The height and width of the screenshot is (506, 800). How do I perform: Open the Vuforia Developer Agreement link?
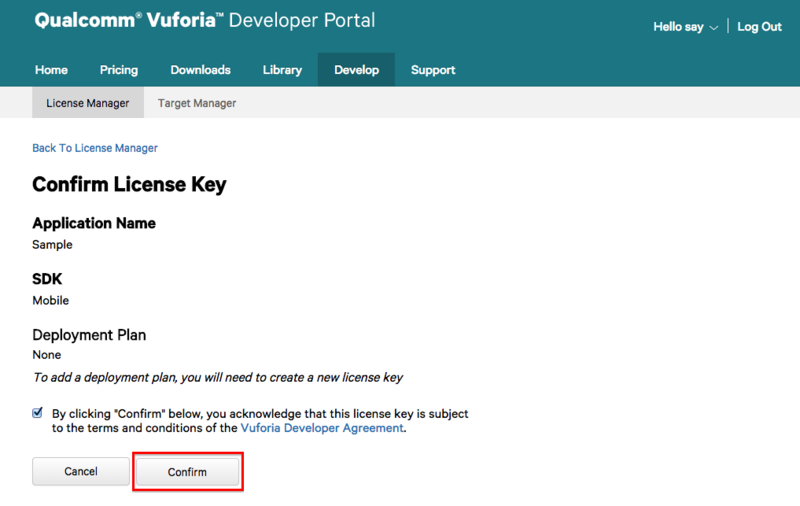coord(322,428)
